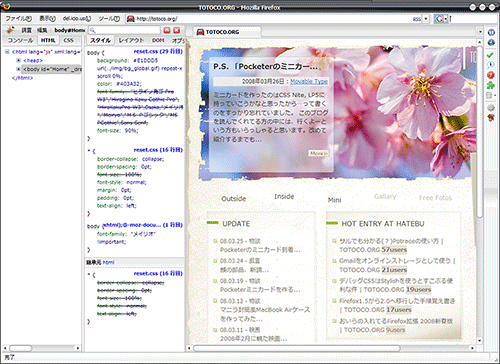Open the tab list dropdown arrow

480,32
